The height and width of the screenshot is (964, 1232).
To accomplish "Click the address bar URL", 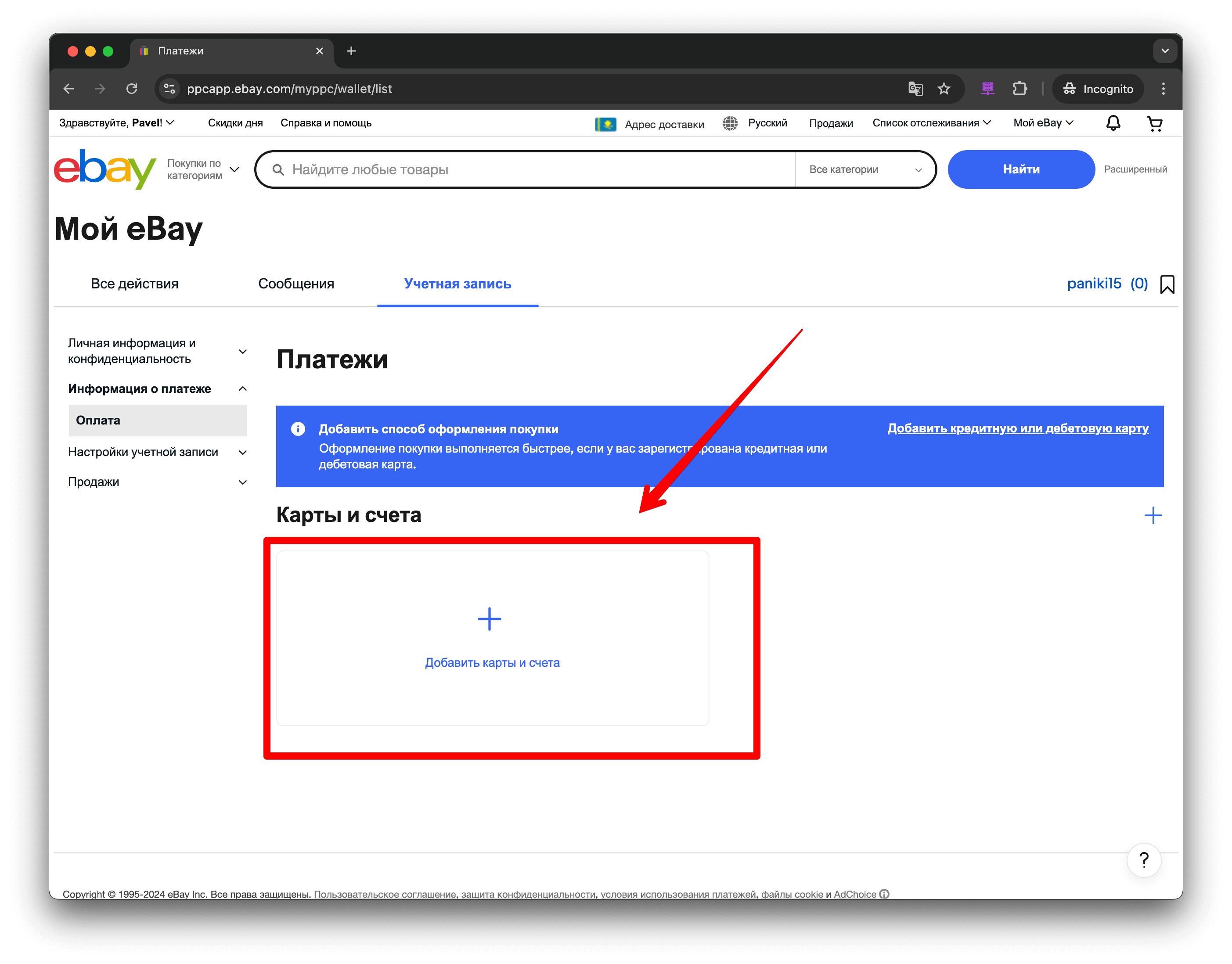I will pyautogui.click(x=289, y=89).
